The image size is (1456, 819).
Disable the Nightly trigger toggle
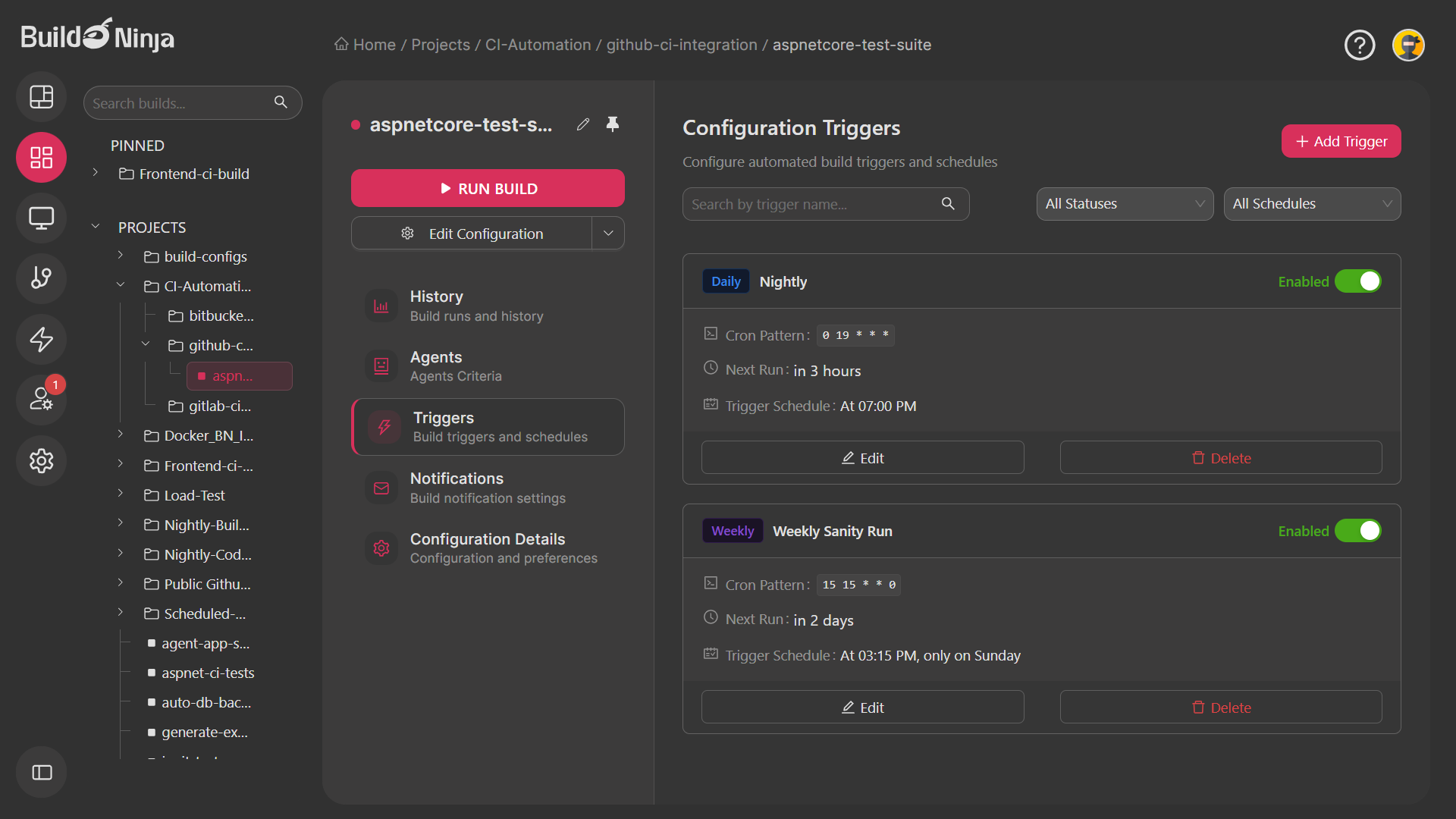[1357, 281]
